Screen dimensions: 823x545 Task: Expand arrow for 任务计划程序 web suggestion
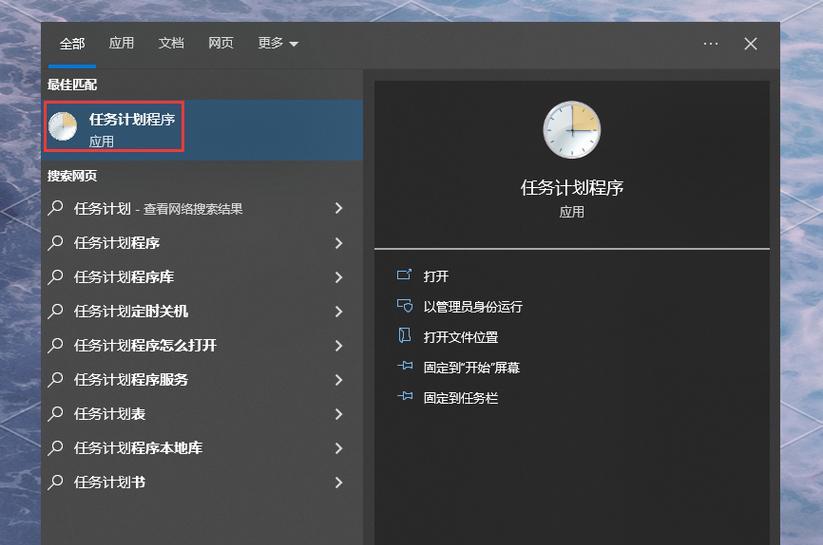point(339,243)
